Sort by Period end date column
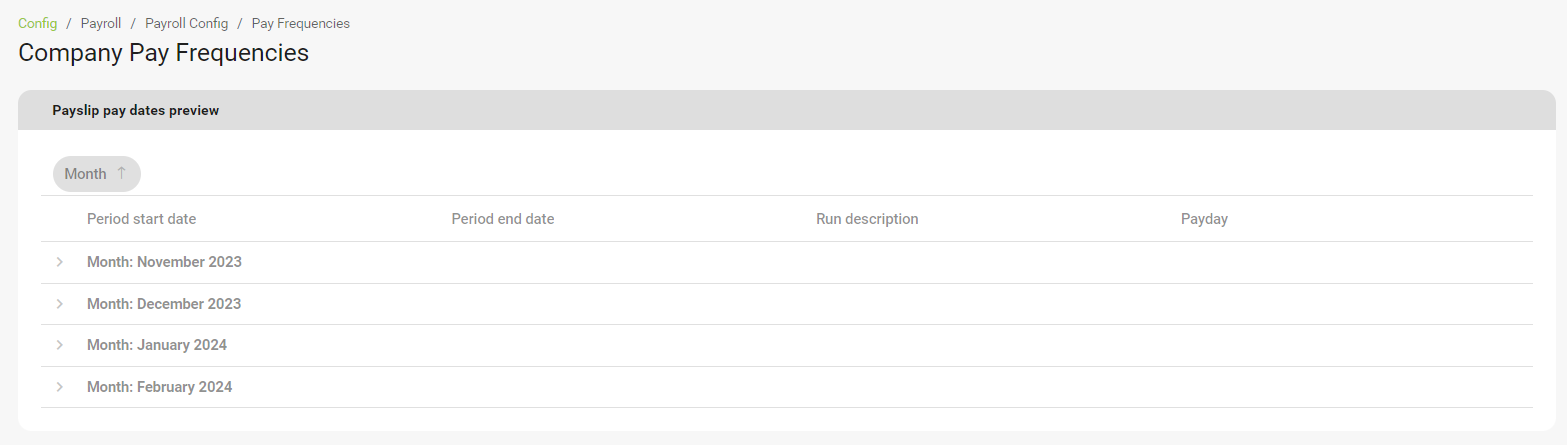 coord(502,219)
